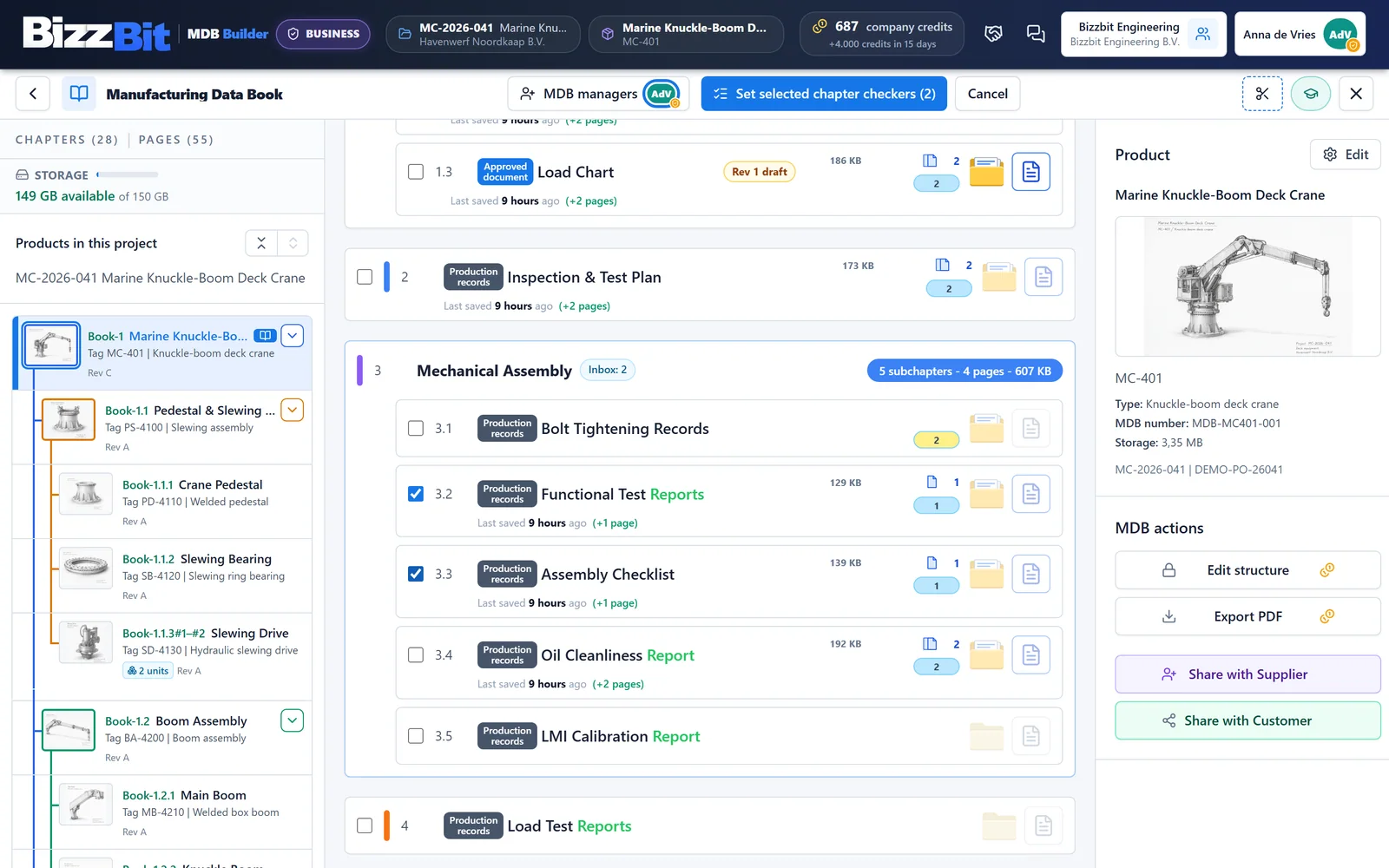Uncheck the 3.3 Assembly Checklist checkbox
Image resolution: width=1389 pixels, height=868 pixels.
(x=416, y=574)
